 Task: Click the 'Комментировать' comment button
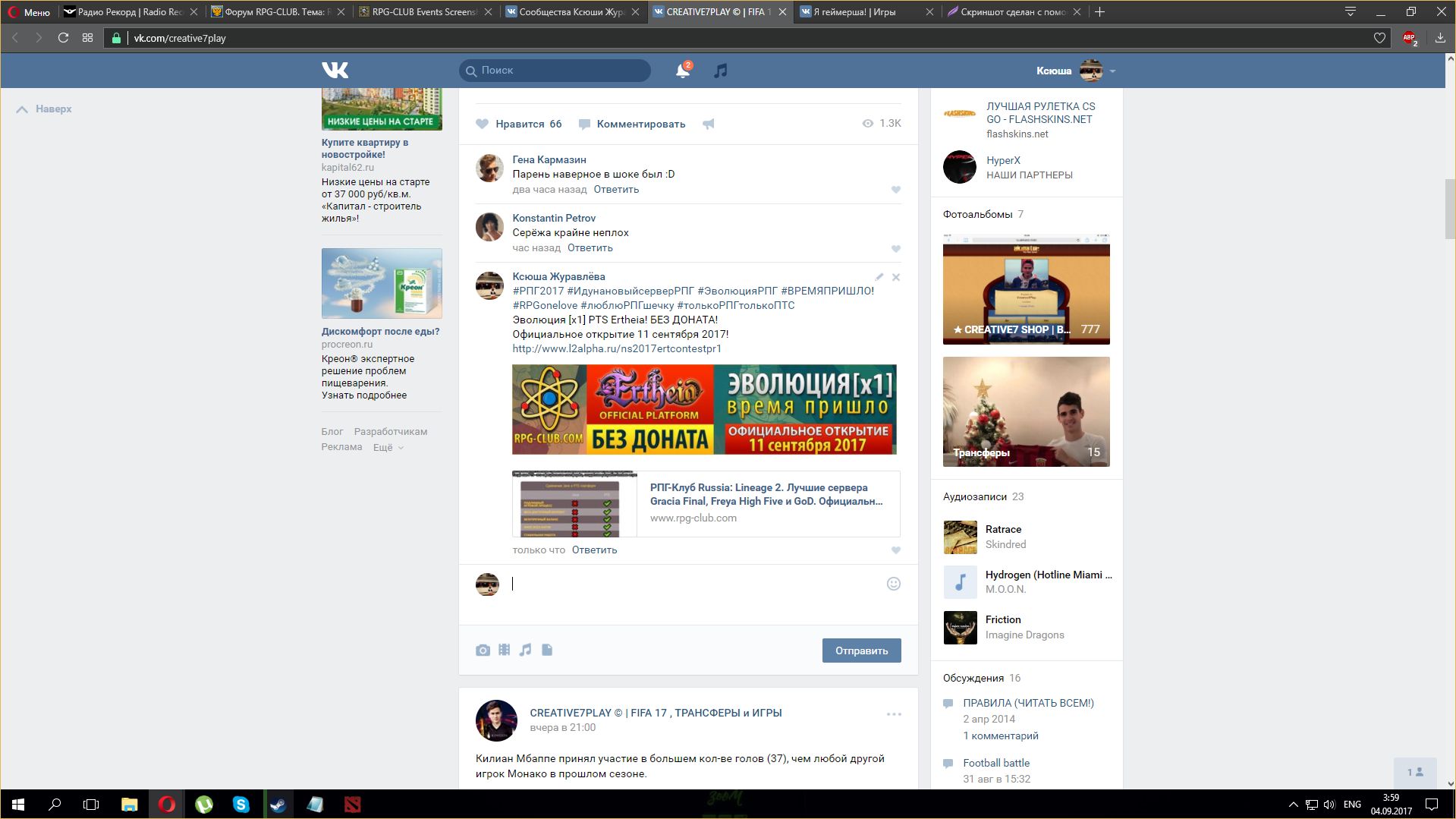pos(632,124)
